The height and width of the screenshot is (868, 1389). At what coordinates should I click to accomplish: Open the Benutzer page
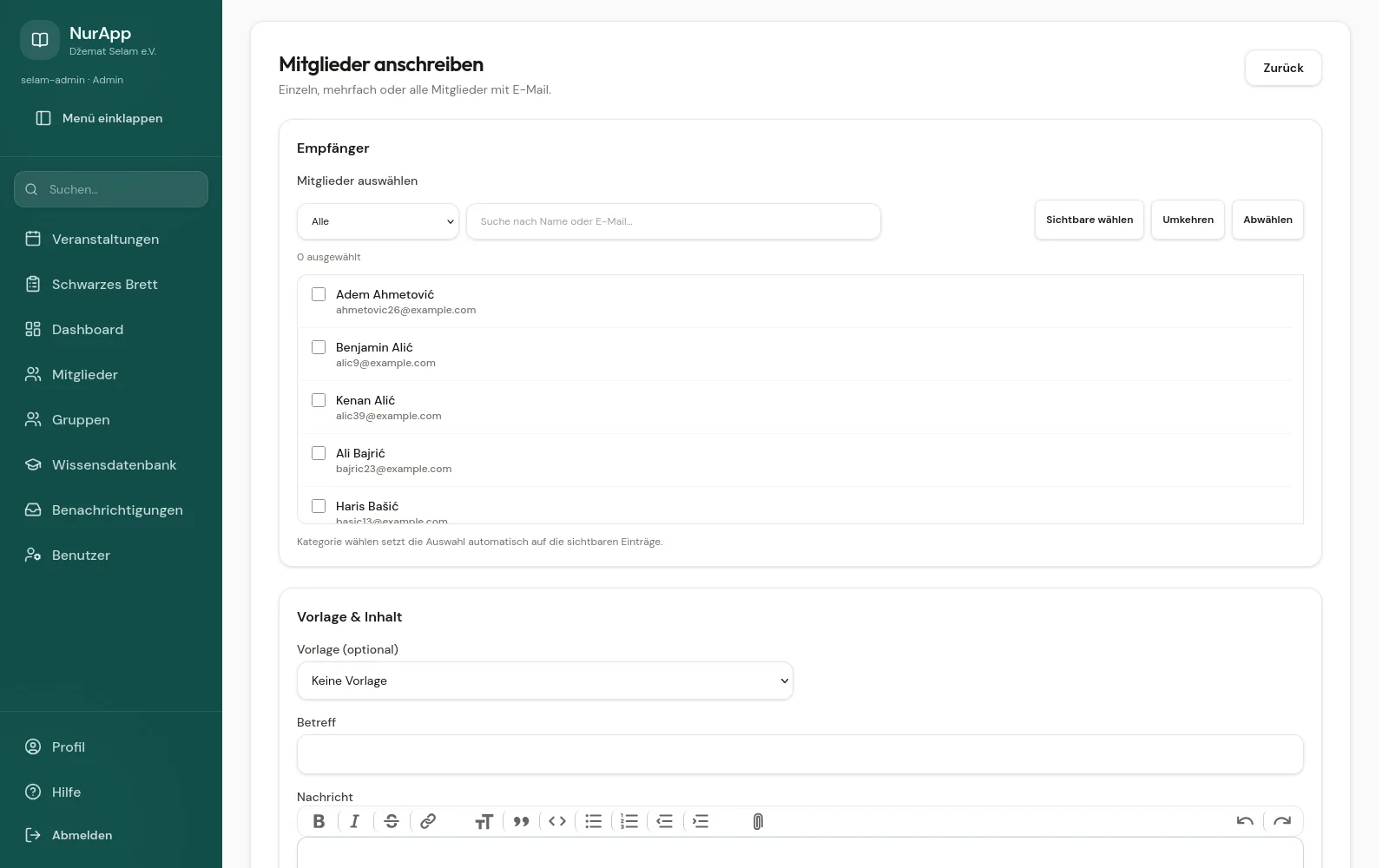(x=111, y=555)
